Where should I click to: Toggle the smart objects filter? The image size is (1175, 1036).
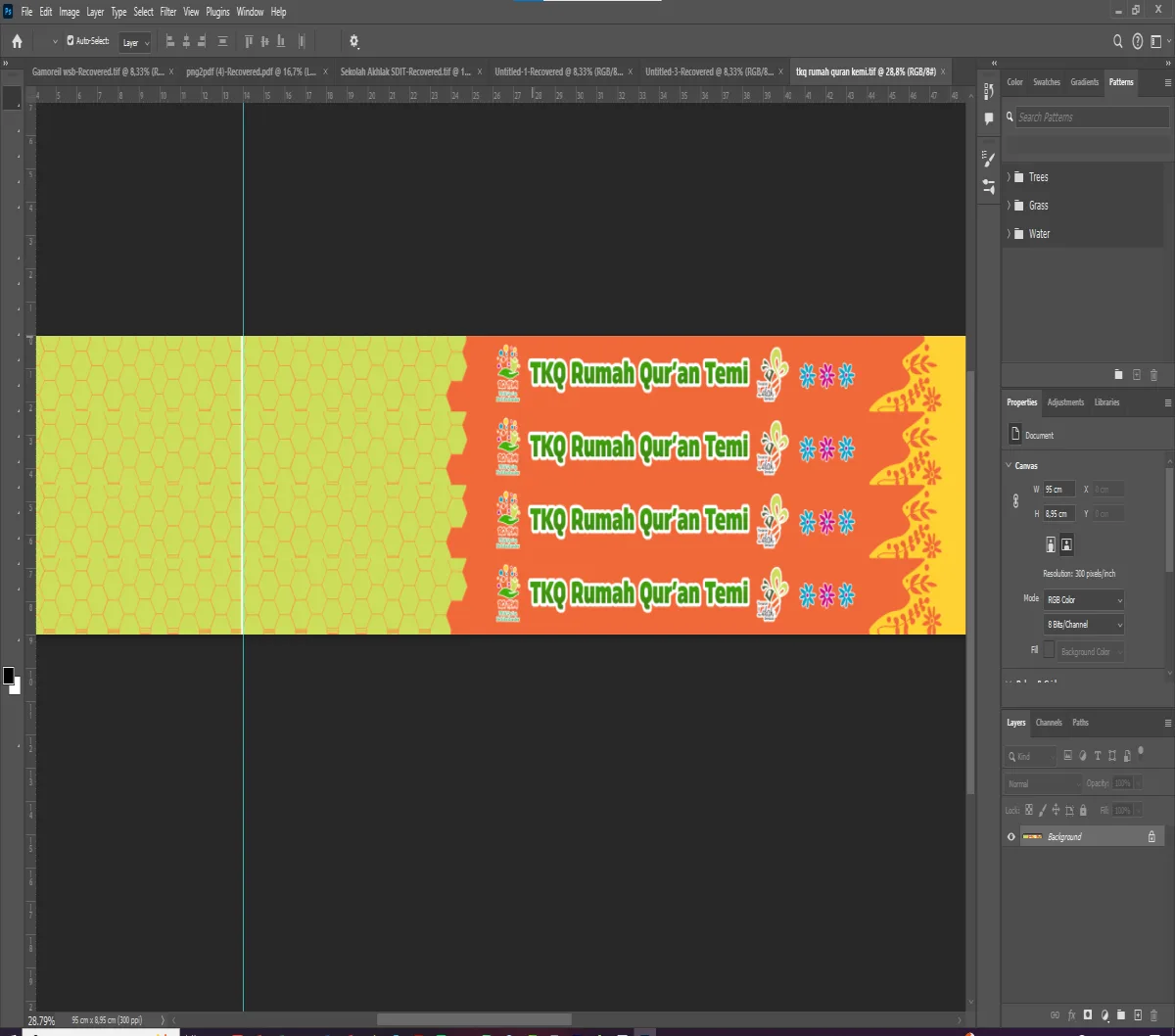[x=1128, y=756]
